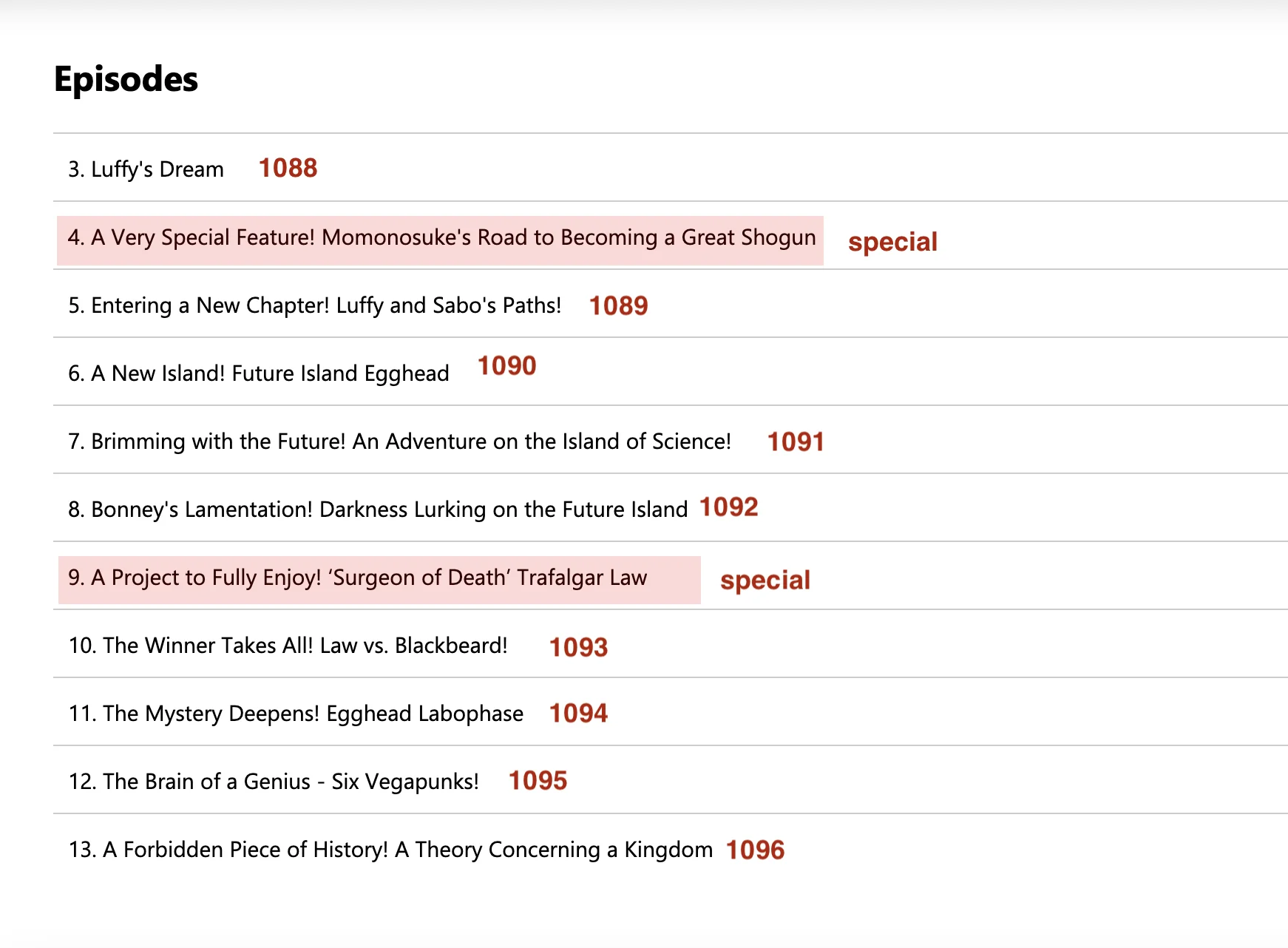Image resolution: width=1288 pixels, height=948 pixels.
Task: Click the 1088 annotation beside Luffy's Dream
Action: click(288, 168)
